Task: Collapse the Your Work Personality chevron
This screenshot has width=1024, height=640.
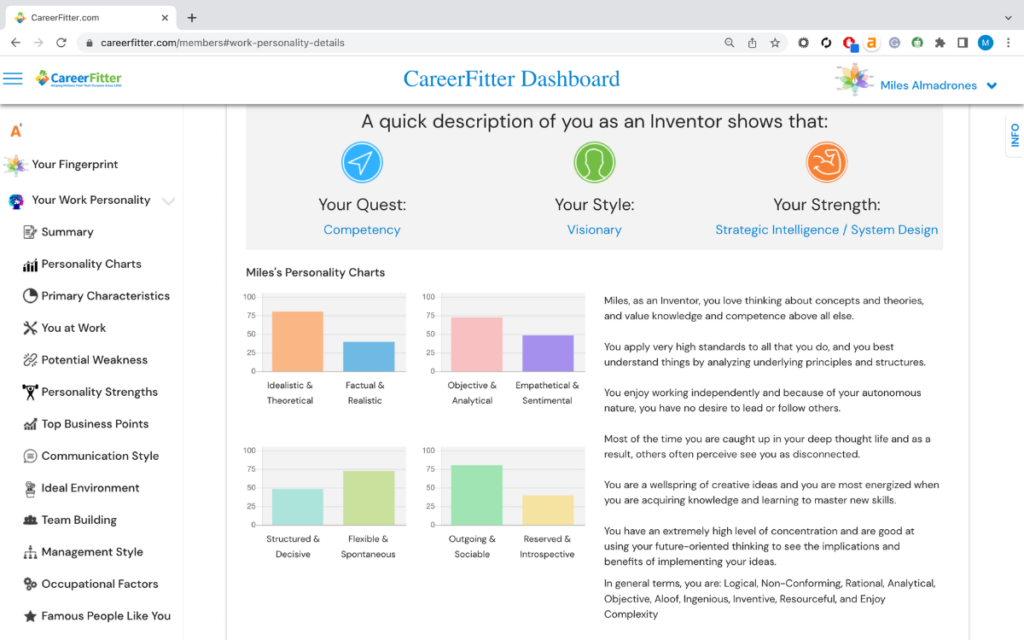Action: 168,201
